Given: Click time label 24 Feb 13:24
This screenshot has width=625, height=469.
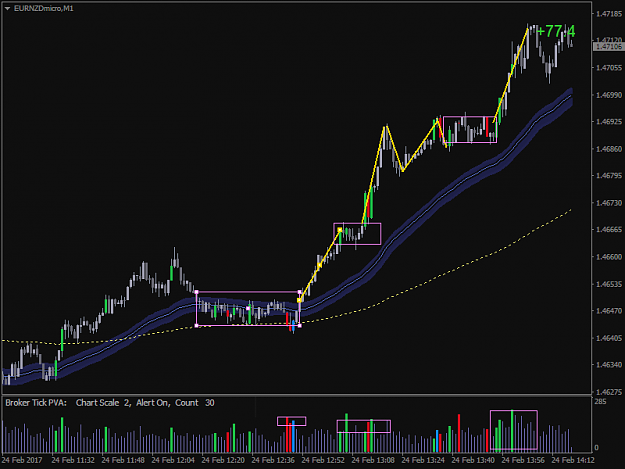Looking at the screenshot, I should 423,460.
